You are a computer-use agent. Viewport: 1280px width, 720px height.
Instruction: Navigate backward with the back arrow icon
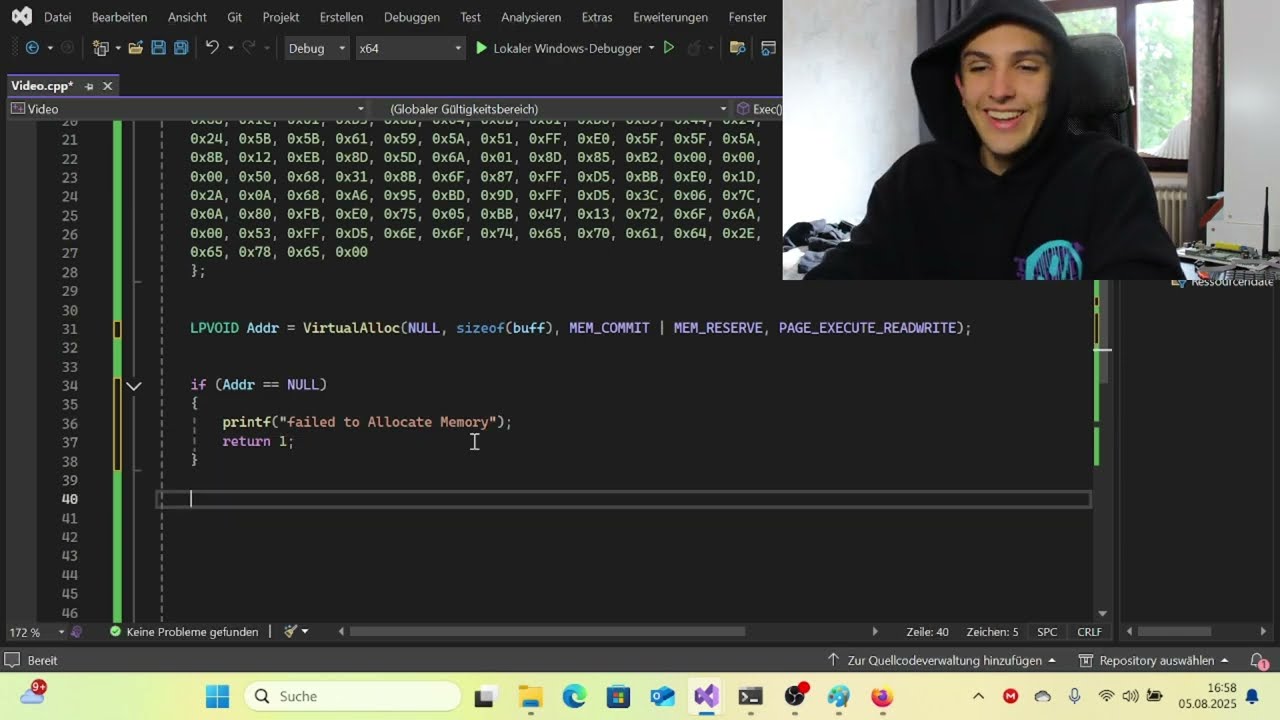tap(32, 48)
